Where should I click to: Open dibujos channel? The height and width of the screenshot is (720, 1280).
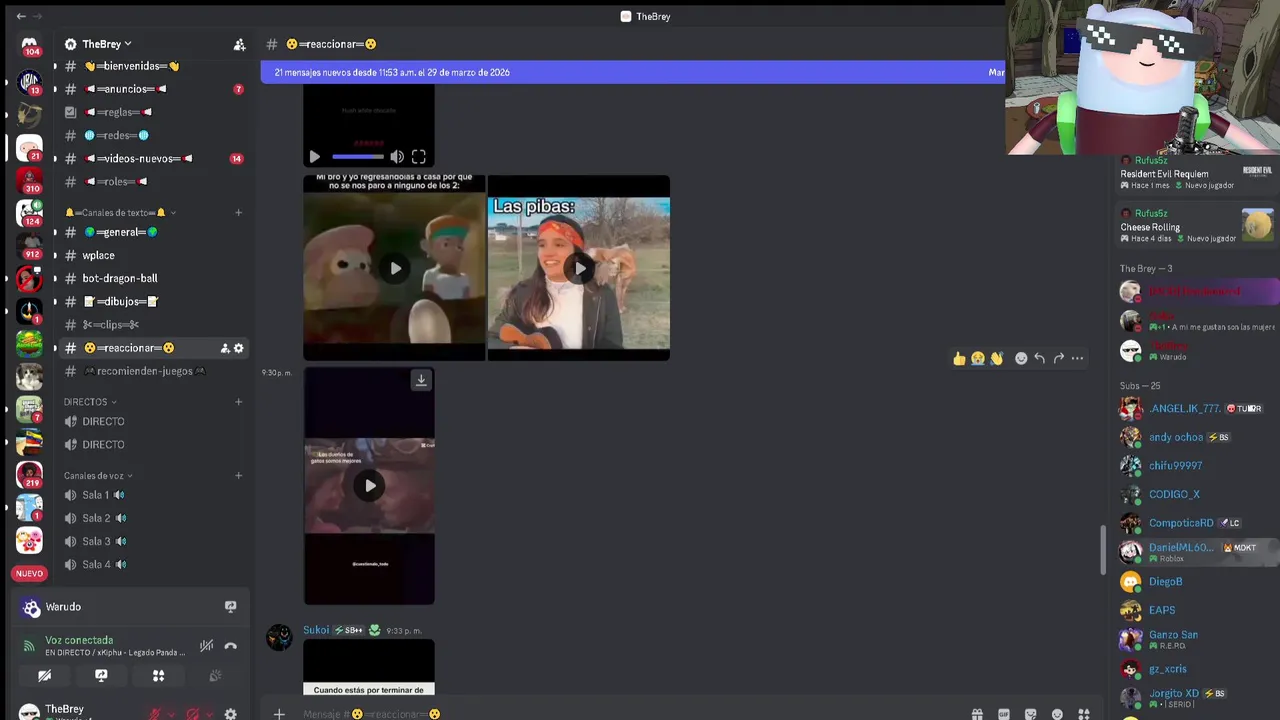pyautogui.click(x=150, y=301)
